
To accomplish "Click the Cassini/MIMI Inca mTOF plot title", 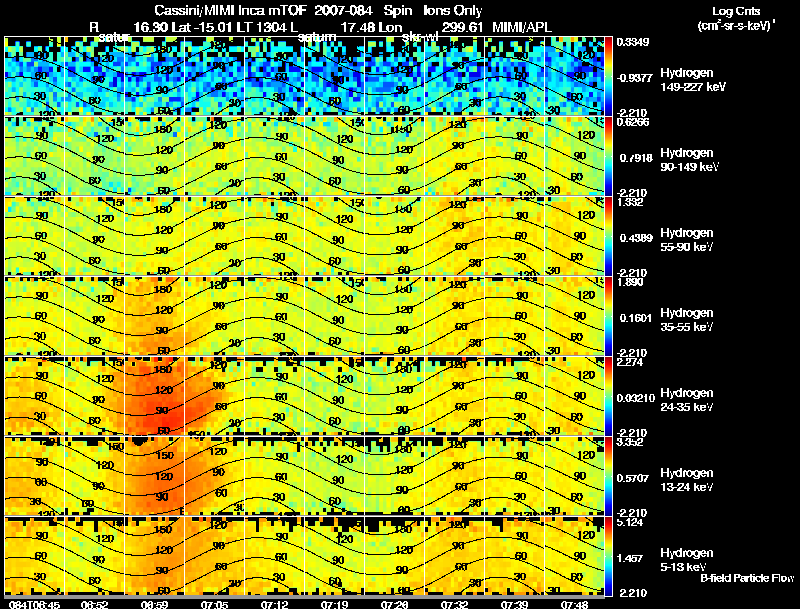I will pos(318,10).
